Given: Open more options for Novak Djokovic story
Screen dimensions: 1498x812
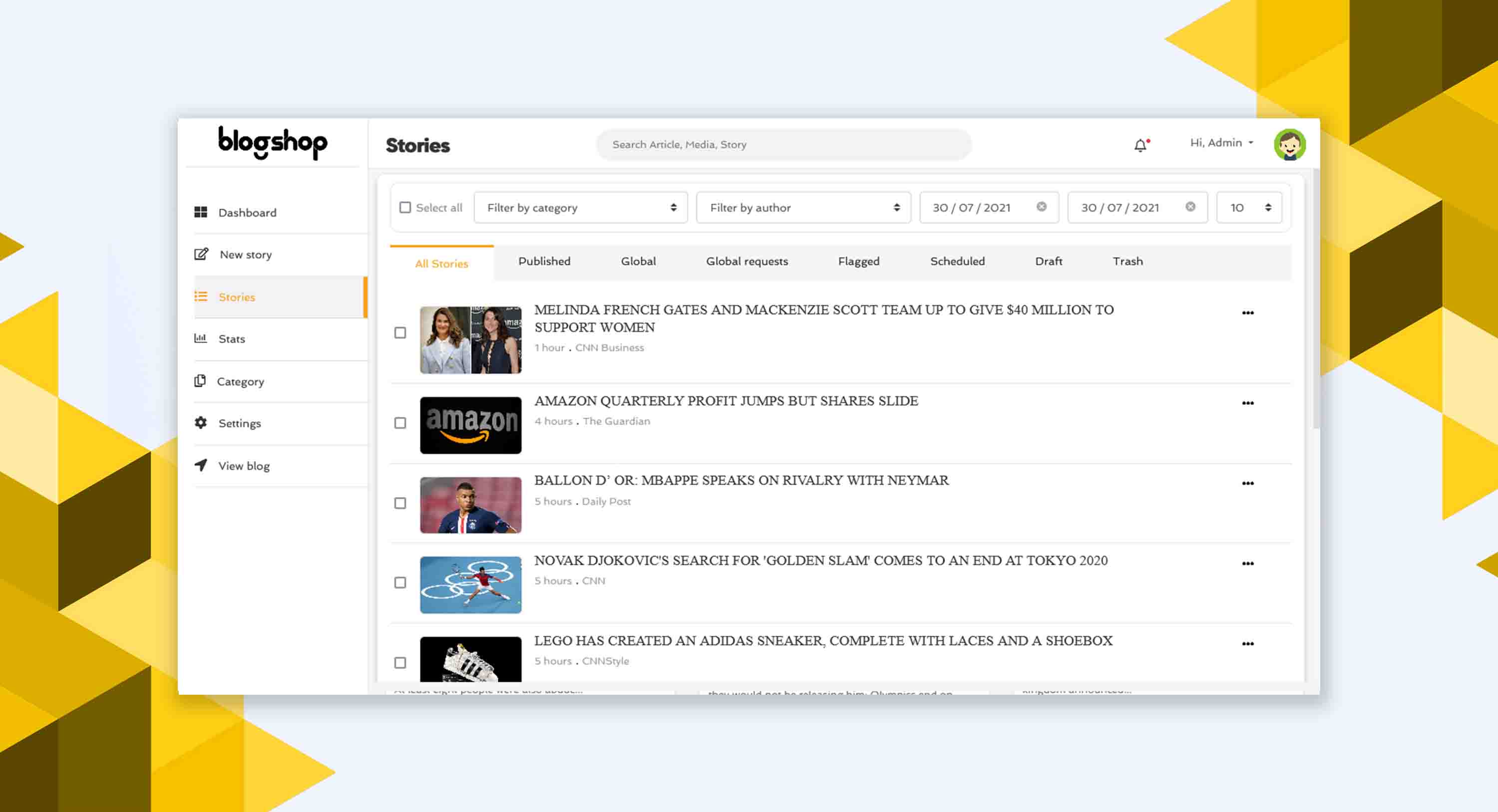Looking at the screenshot, I should tap(1248, 563).
